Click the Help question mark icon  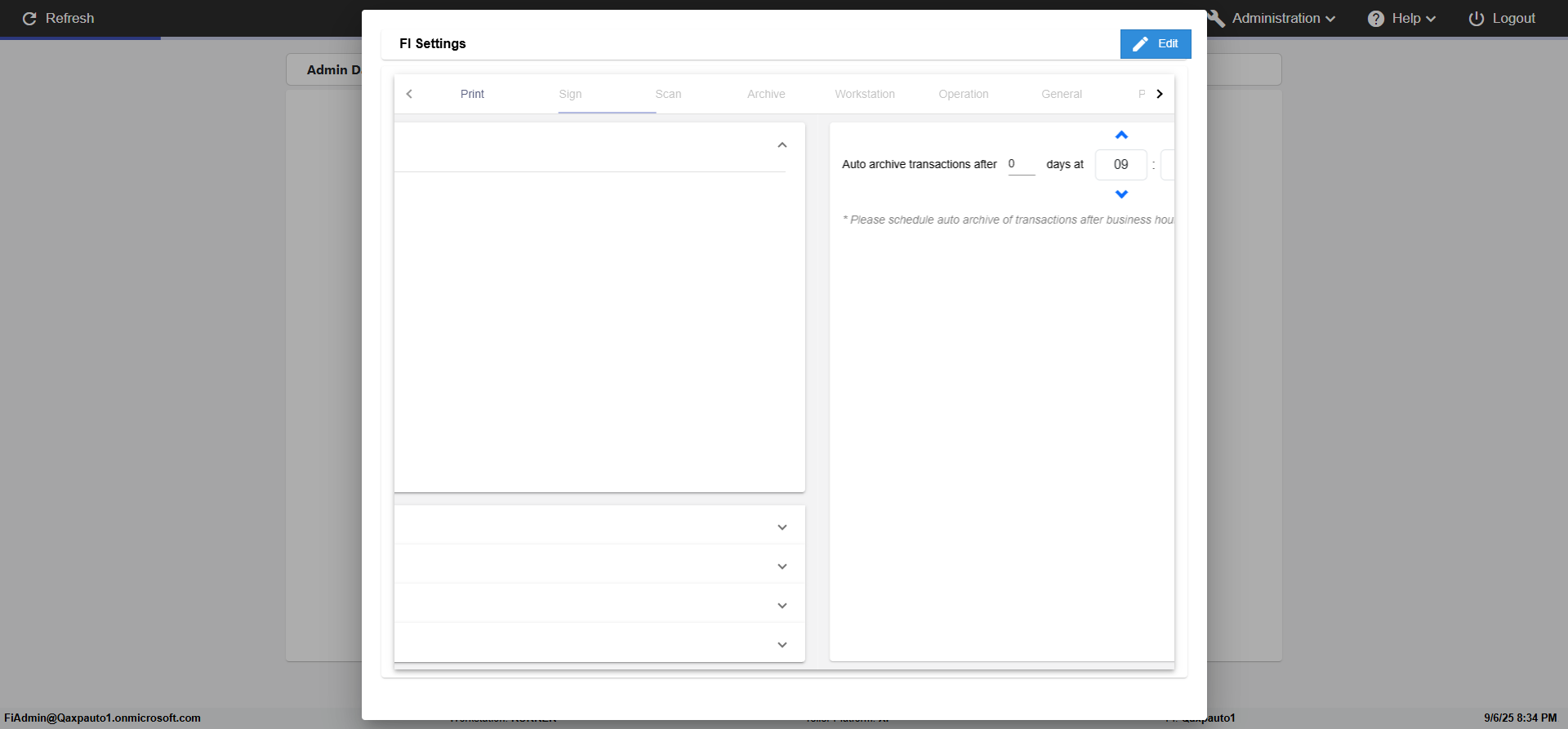pos(1376,19)
